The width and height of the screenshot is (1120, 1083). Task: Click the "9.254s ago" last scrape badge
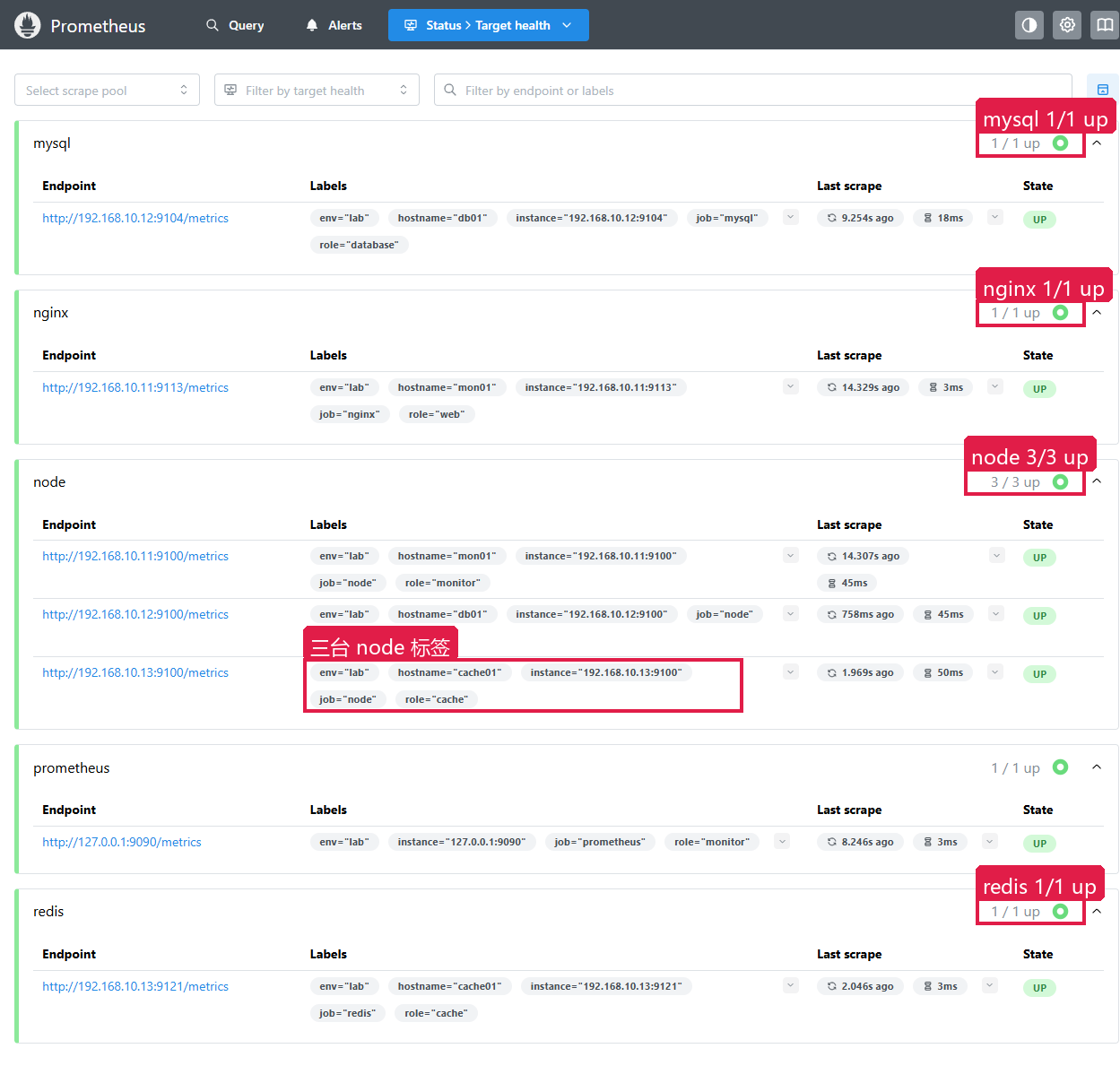(x=860, y=218)
